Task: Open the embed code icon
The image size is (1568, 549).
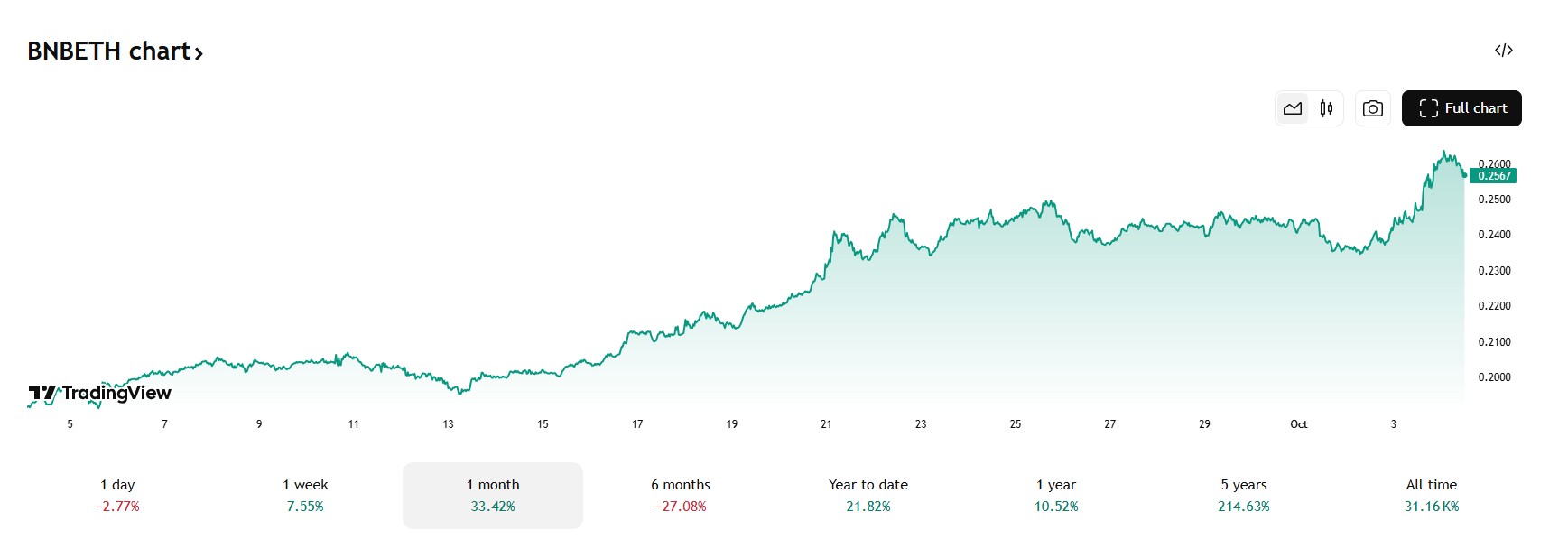Action: 1503,51
